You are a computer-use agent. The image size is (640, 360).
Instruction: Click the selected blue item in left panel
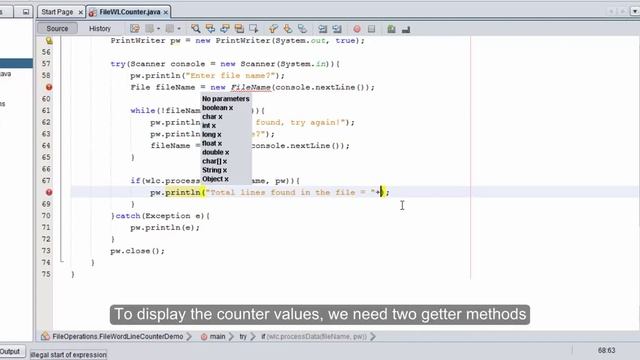16,63
